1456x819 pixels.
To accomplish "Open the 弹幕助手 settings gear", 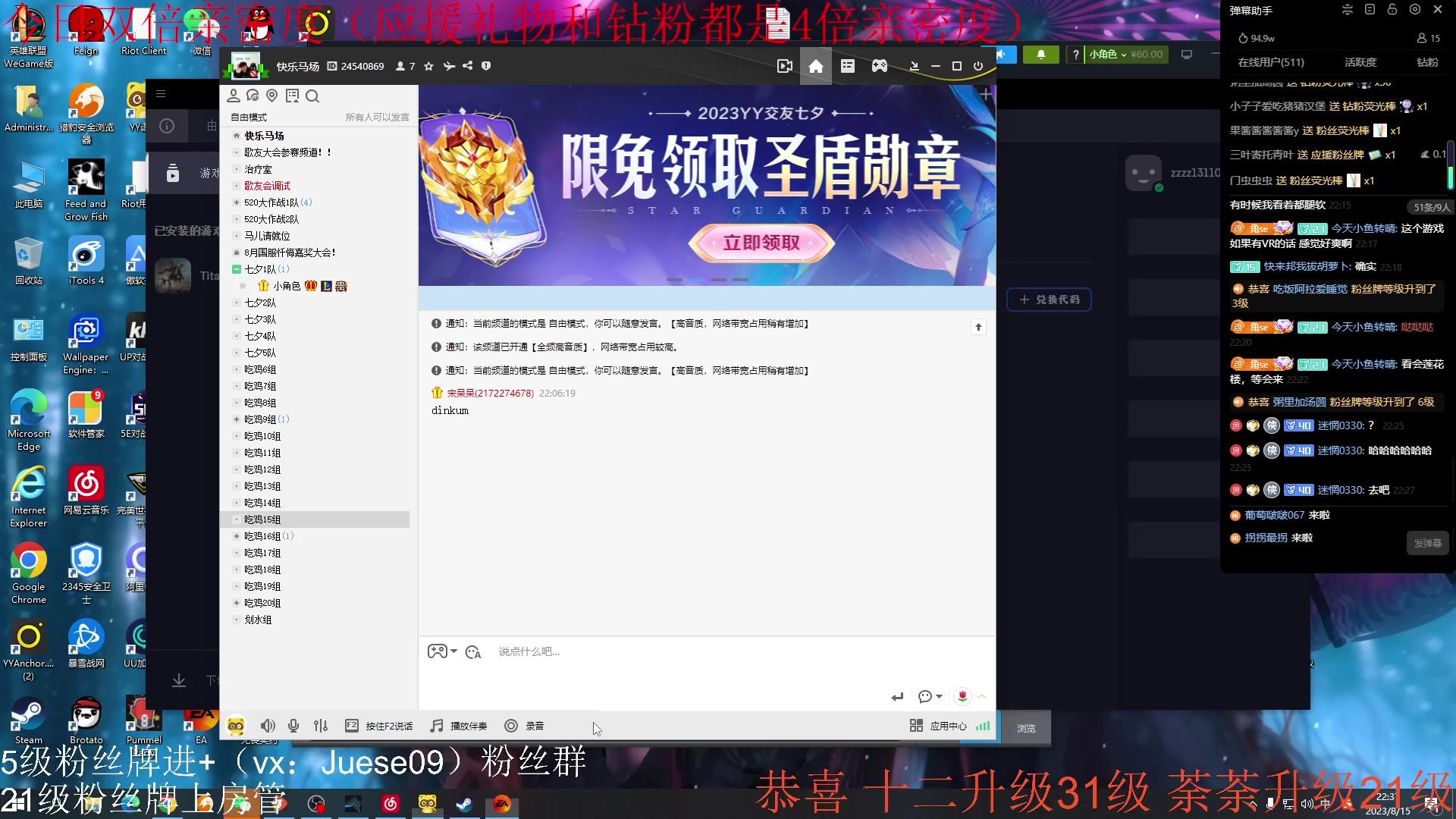I will (1414, 9).
